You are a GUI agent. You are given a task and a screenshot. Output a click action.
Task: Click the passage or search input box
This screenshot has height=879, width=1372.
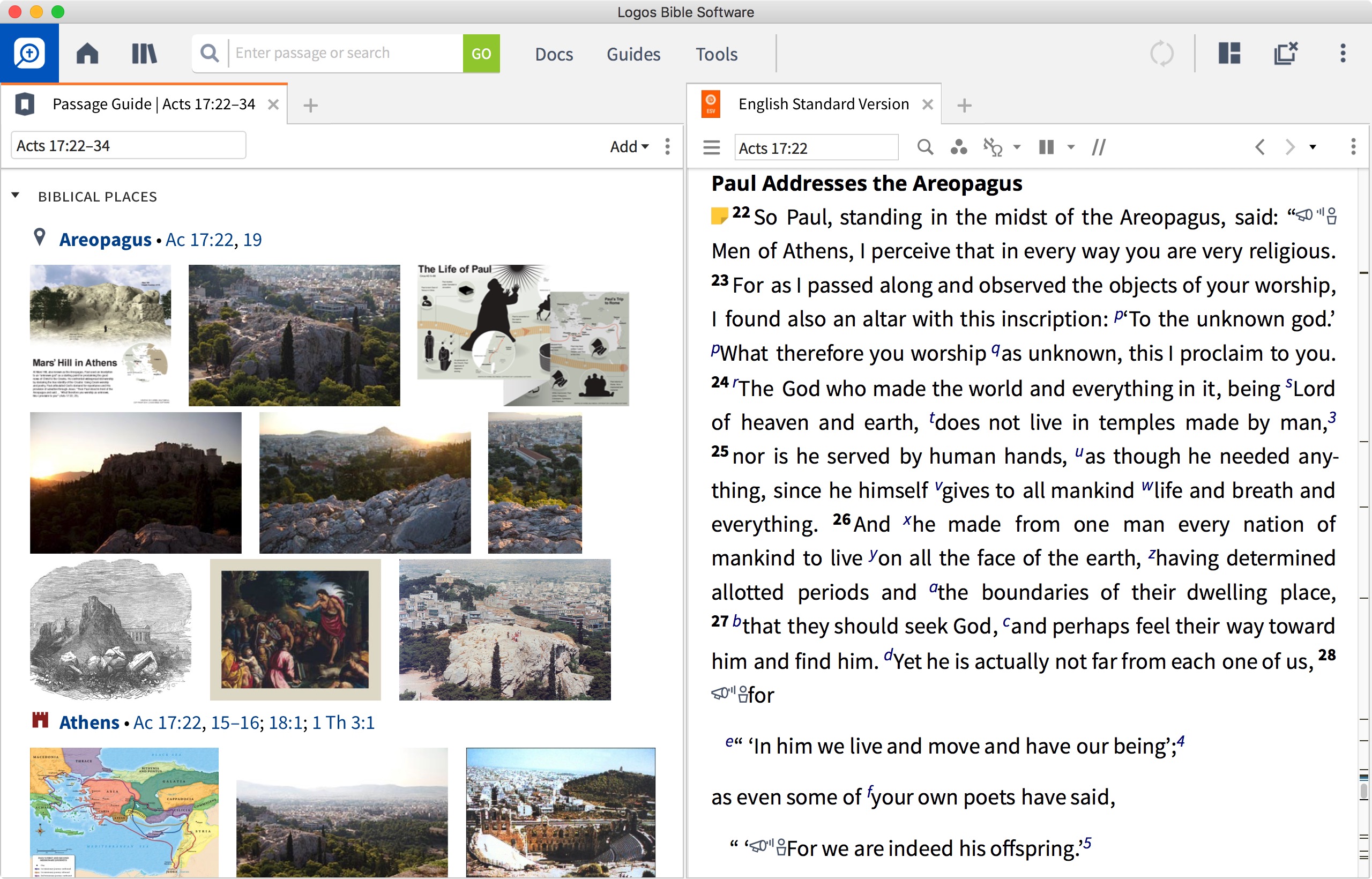pyautogui.click(x=346, y=54)
